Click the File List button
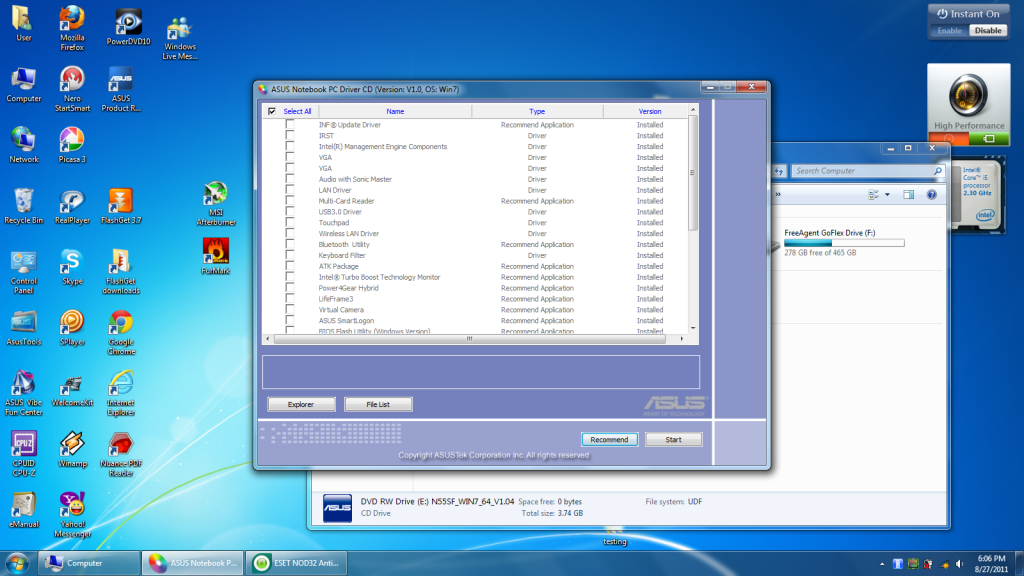The image size is (1024, 576). (378, 405)
